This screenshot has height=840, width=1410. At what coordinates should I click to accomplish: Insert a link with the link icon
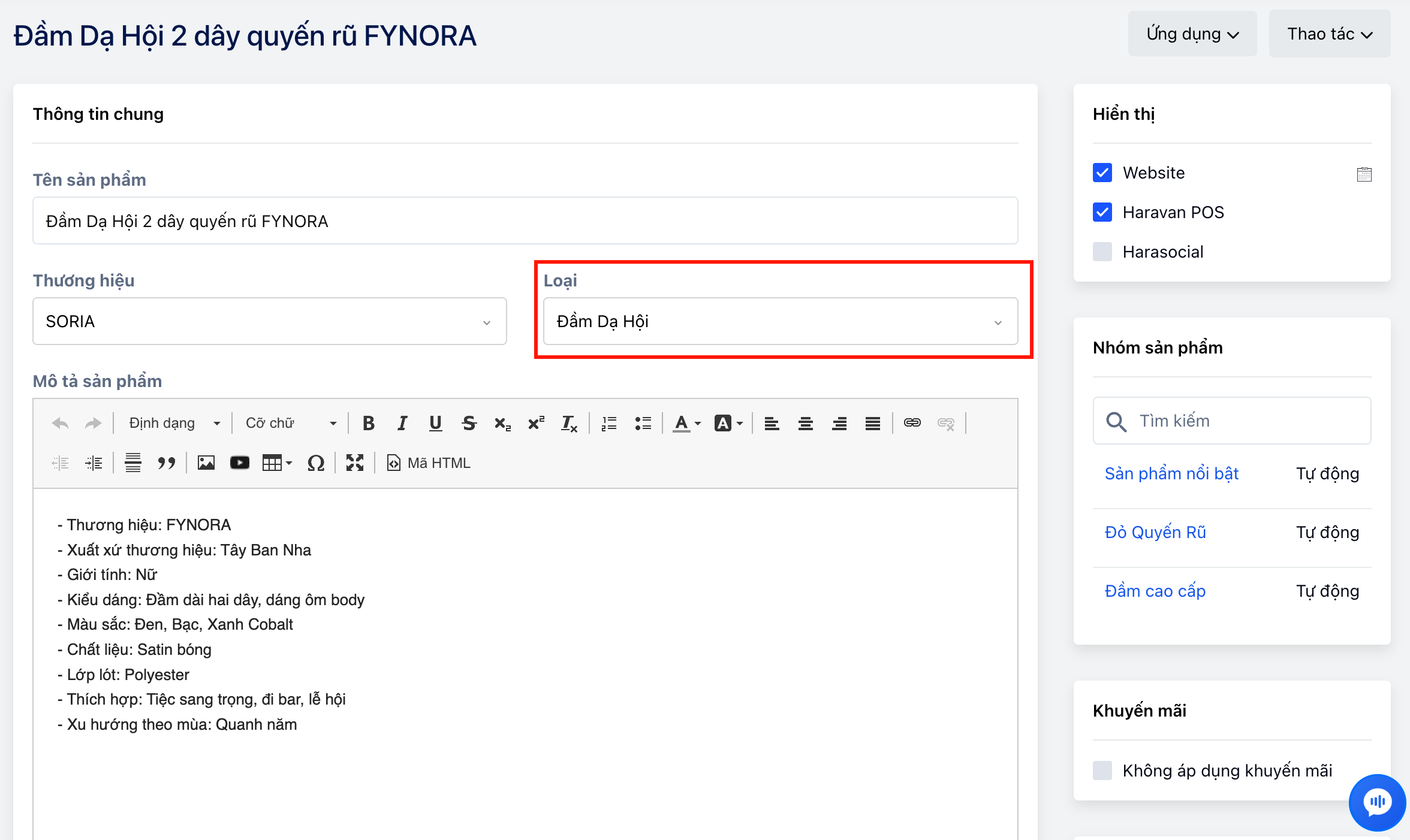click(x=912, y=423)
